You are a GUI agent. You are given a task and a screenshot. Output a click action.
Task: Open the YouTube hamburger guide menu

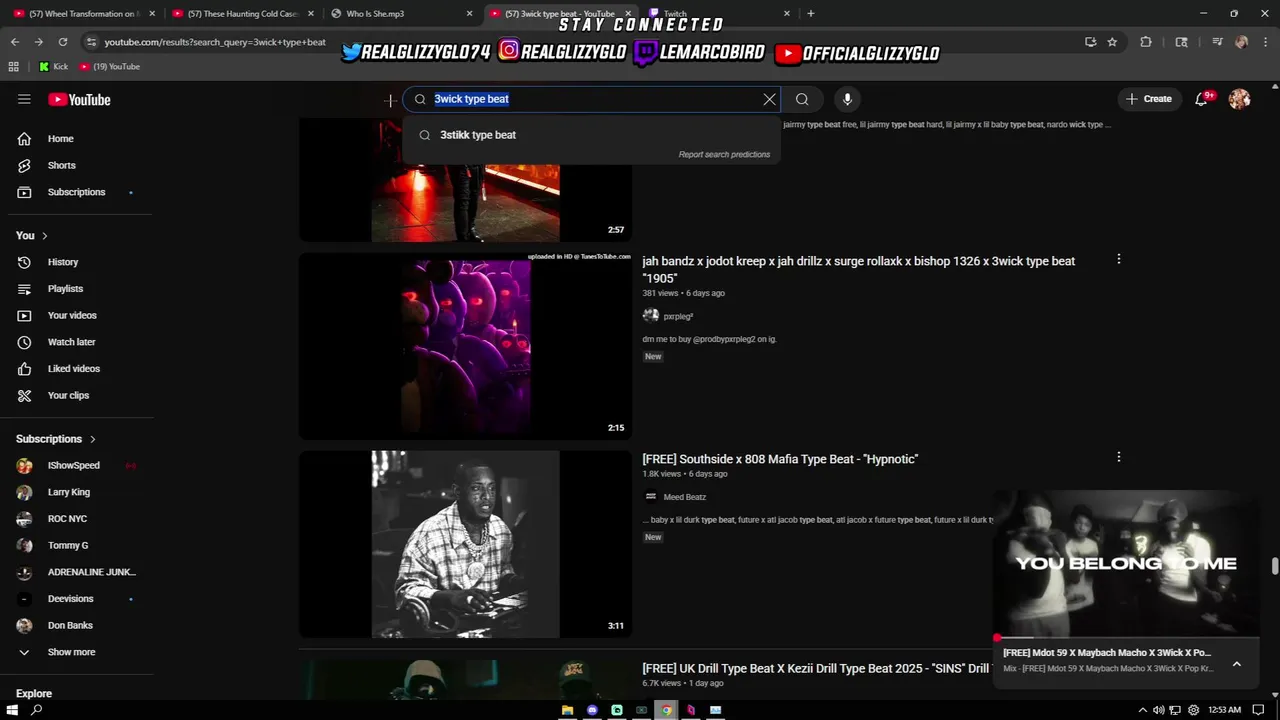pyautogui.click(x=24, y=99)
